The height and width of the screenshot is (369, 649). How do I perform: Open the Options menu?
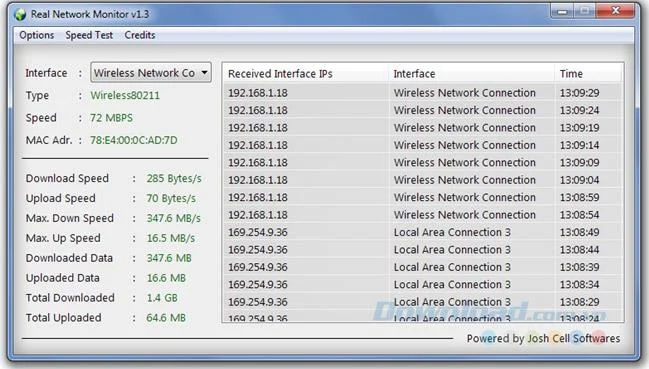coord(36,35)
